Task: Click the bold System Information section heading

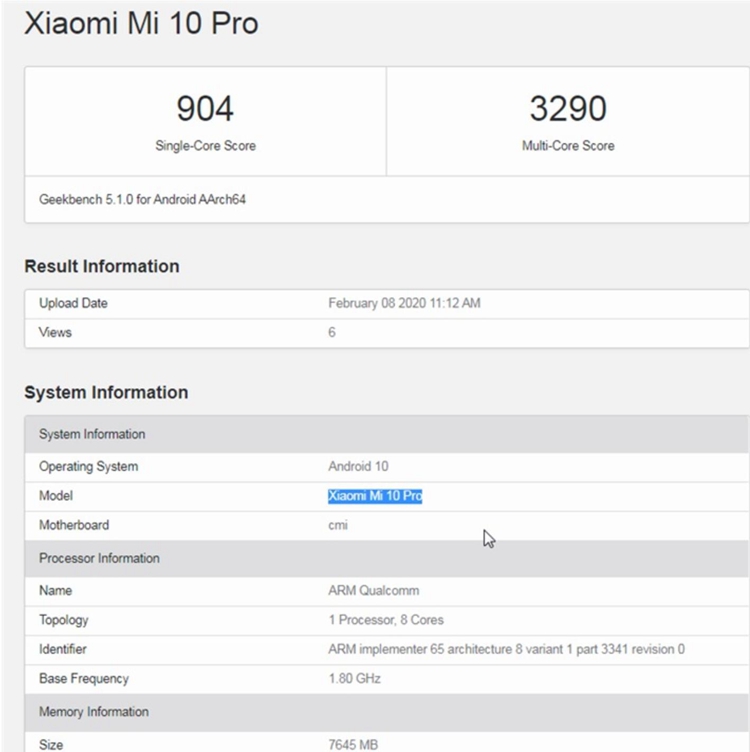Action: click(x=106, y=392)
